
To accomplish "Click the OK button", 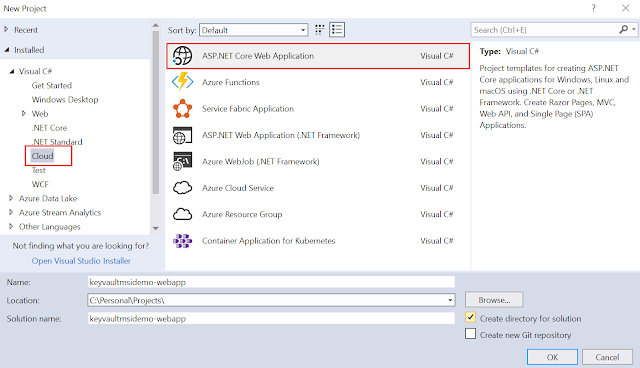I will point(552,357).
